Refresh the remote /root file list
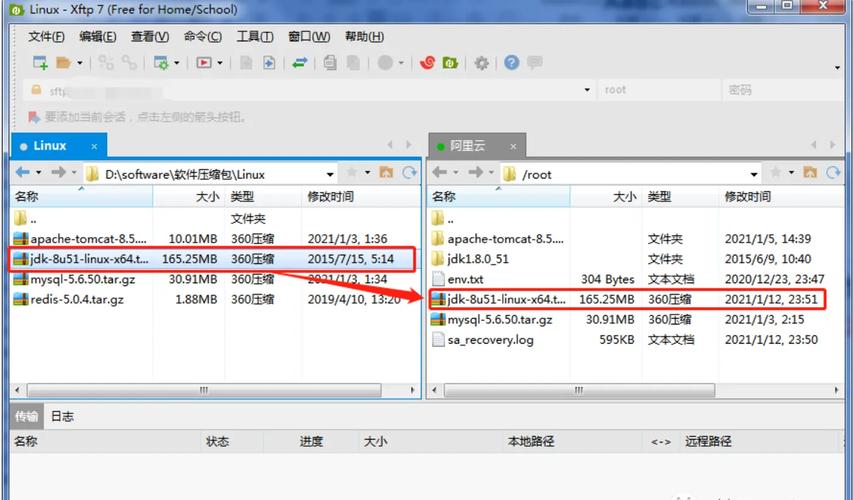 click(833, 172)
